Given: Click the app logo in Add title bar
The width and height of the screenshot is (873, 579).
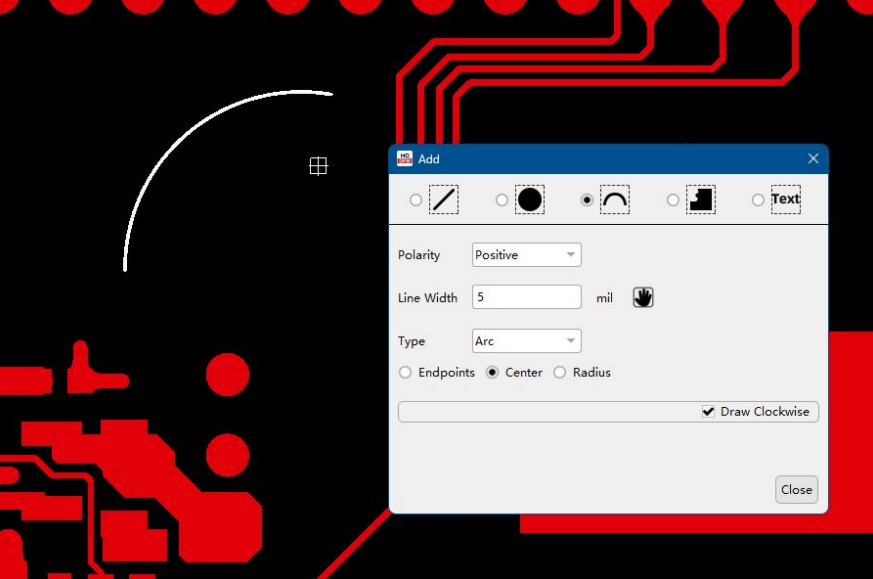Looking at the screenshot, I should (x=405, y=159).
